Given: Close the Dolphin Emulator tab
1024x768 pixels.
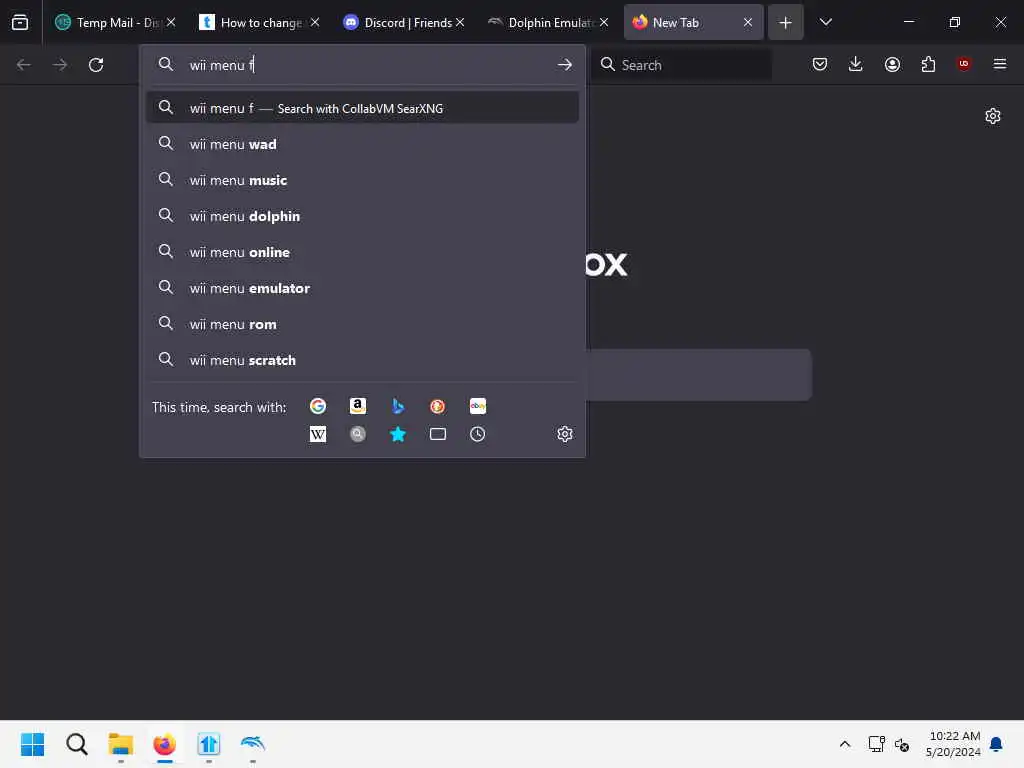Looking at the screenshot, I should [604, 22].
